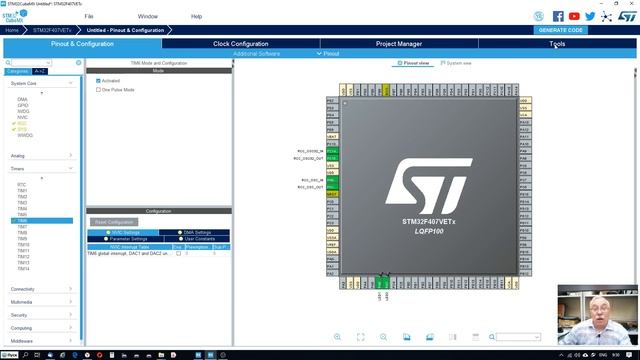This screenshot has width=640, height=360.
Task: Rotate the chip clockwise
Action: point(407,337)
